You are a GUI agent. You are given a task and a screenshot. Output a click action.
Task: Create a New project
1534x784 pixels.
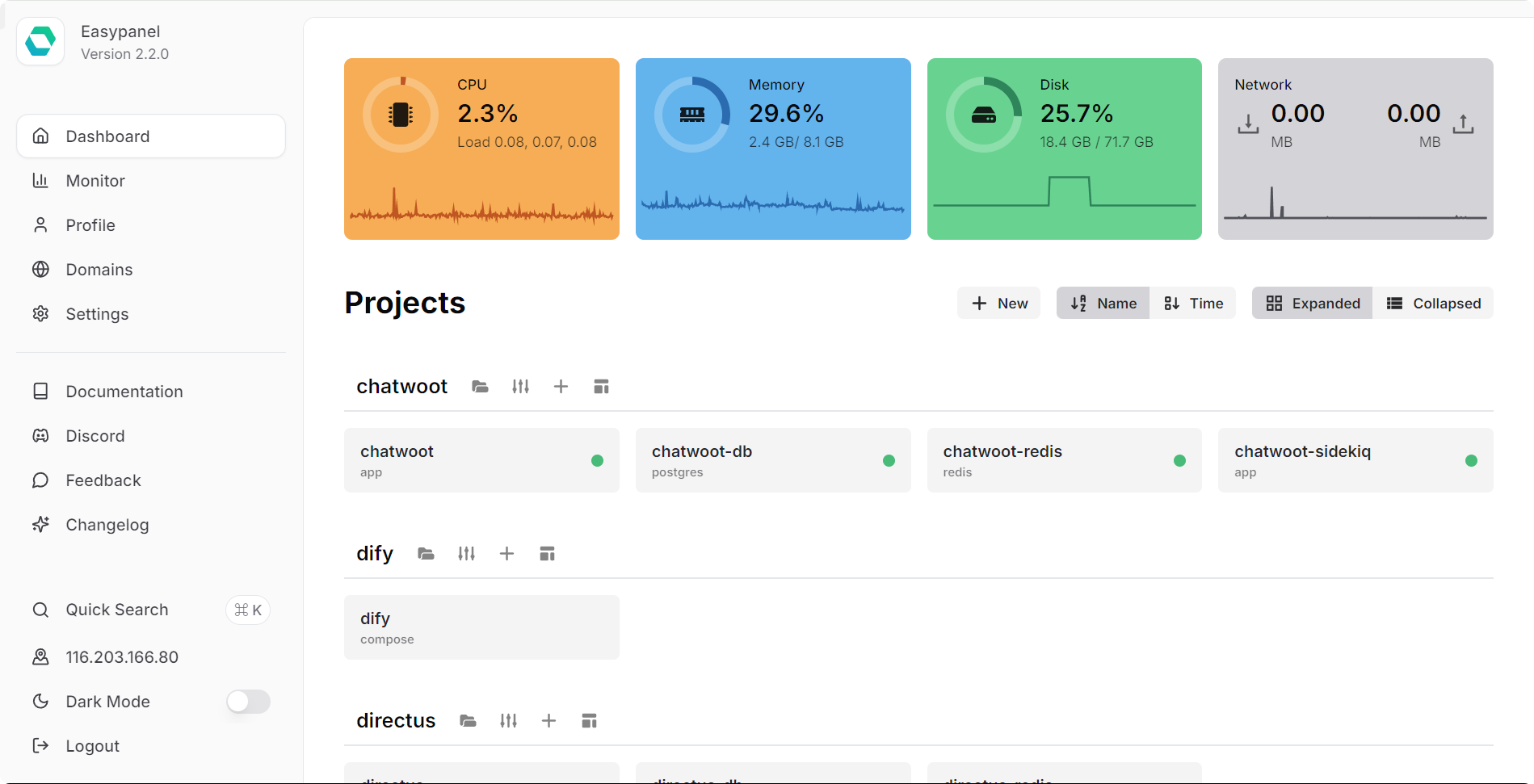coord(999,303)
